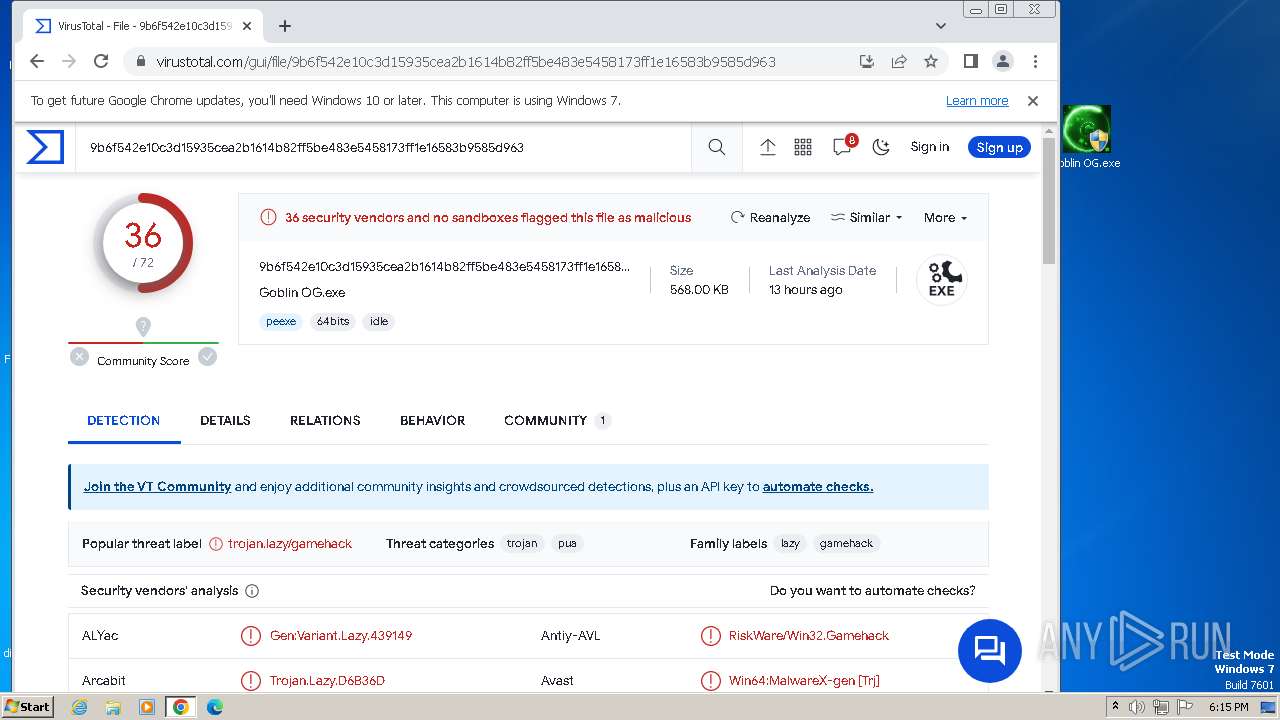Click info icon beside Security vendors' analysis
This screenshot has width=1280, height=720.
click(x=252, y=591)
